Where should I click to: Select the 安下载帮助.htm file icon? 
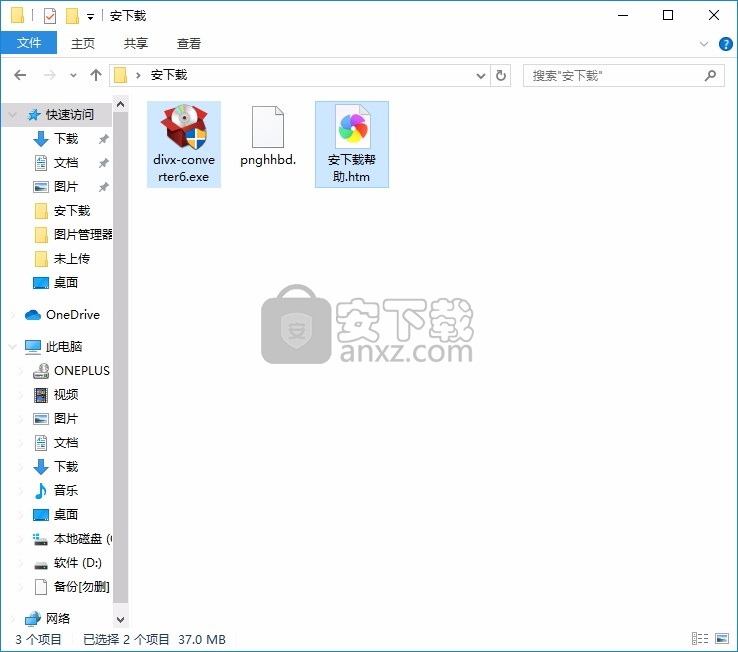[352, 127]
